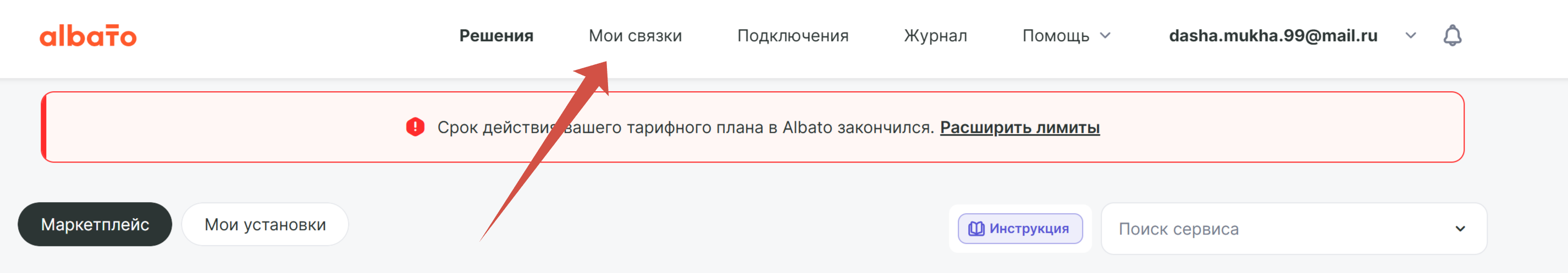Click the chevron next to Помощь
The height and width of the screenshot is (273, 1568).
tap(1106, 36)
